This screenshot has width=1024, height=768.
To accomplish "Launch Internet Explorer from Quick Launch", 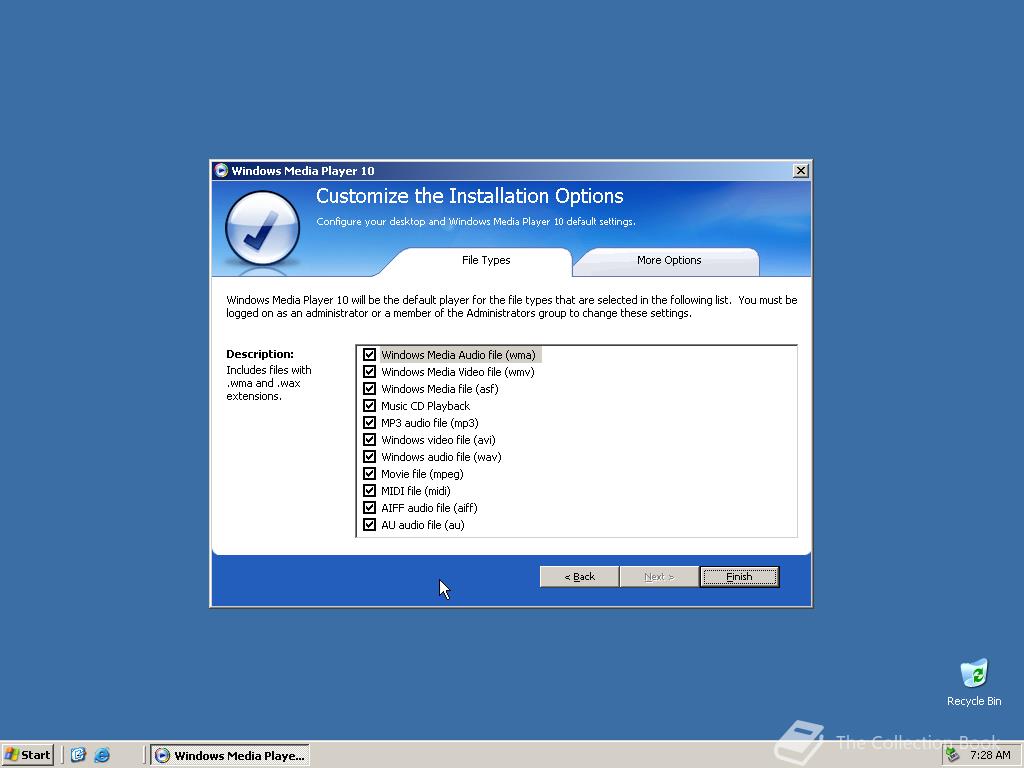I will pos(102,755).
